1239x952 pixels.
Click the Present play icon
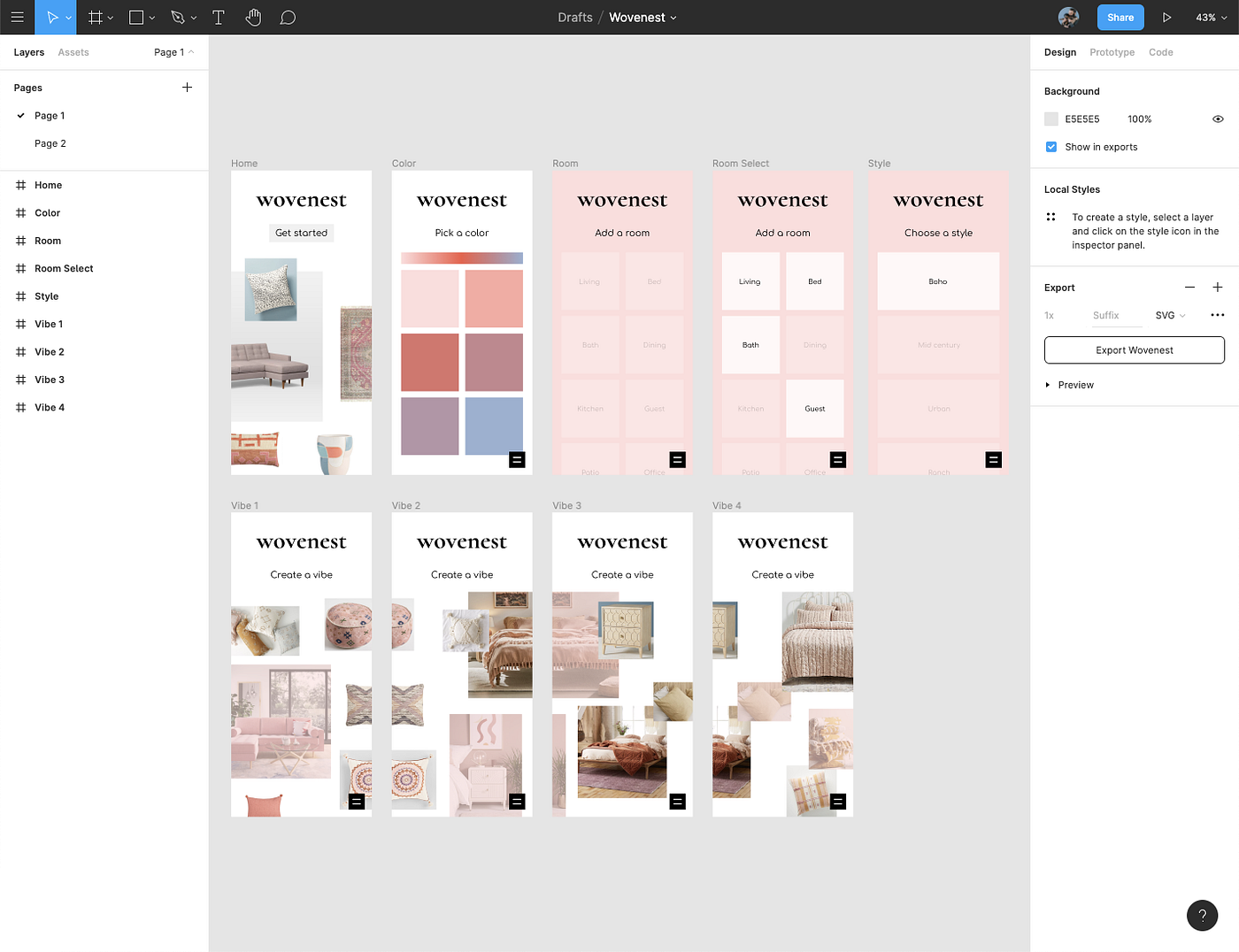click(x=1166, y=17)
